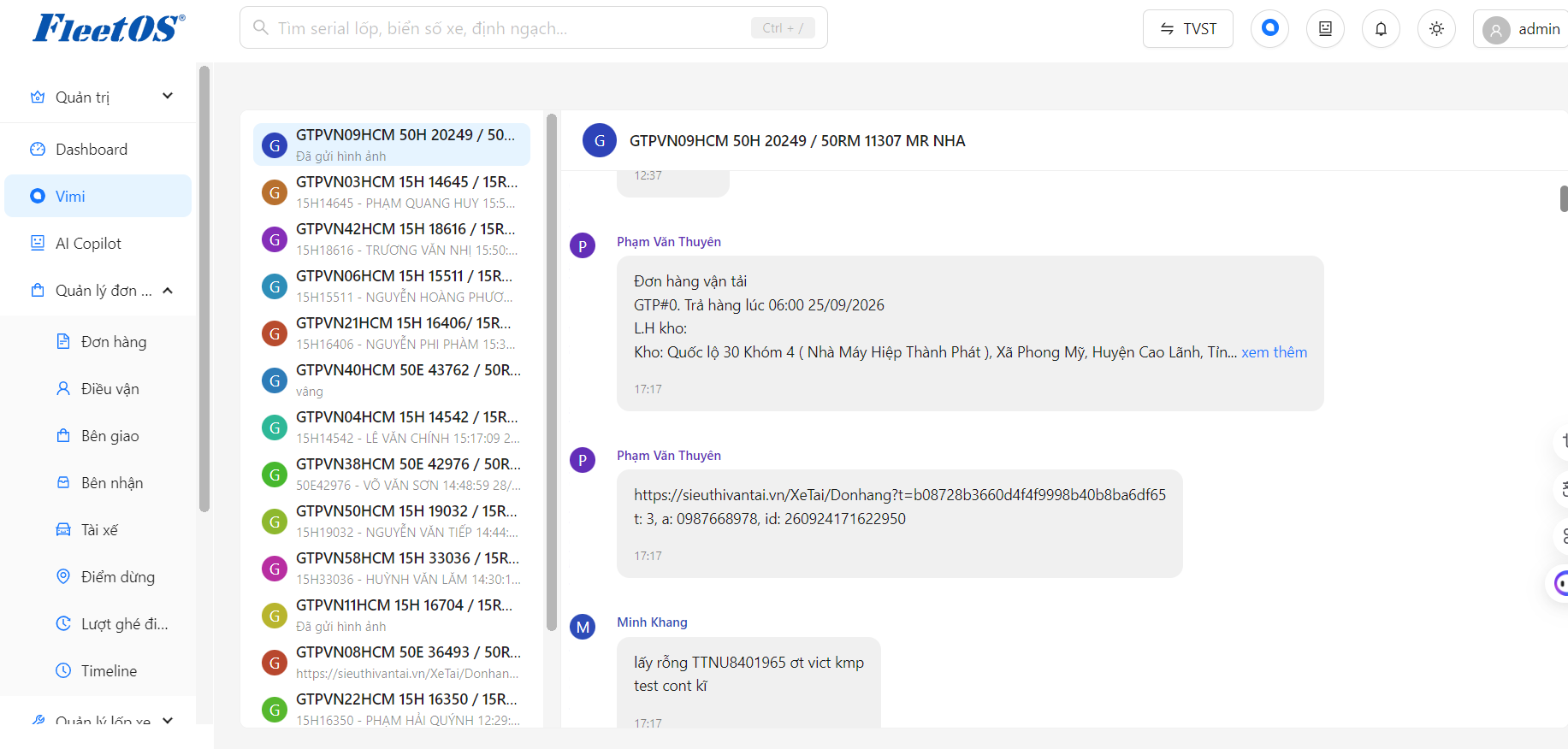Open the notifications bell
This screenshot has width=1568, height=749.
1381,28
